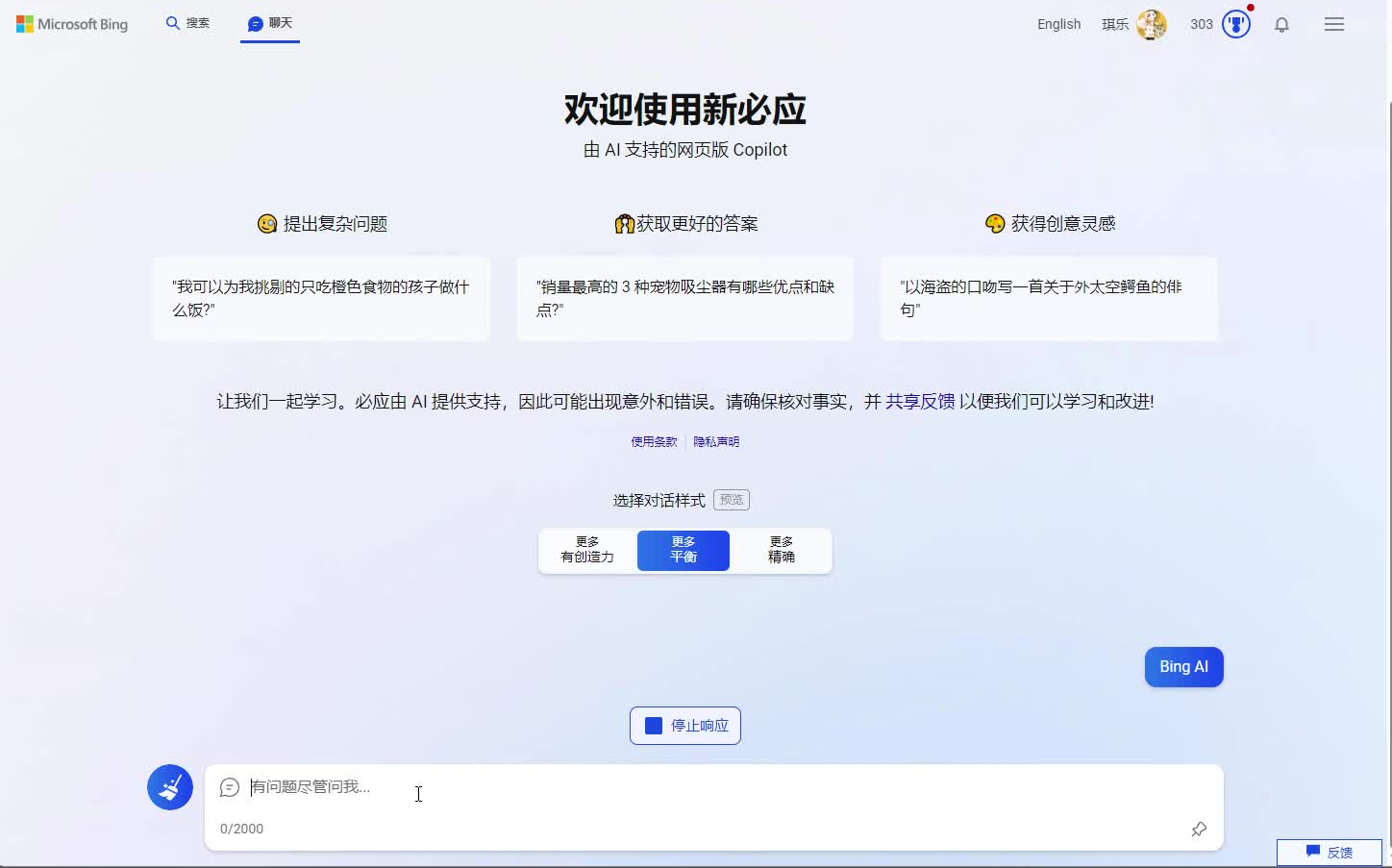Open the hamburger menu
1392x868 pixels.
point(1334,25)
